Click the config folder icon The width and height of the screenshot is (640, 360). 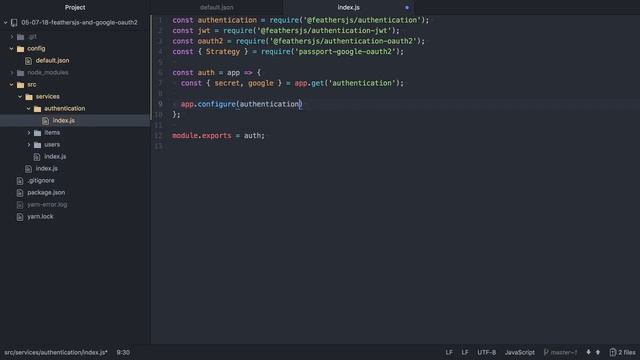pyautogui.click(x=20, y=49)
